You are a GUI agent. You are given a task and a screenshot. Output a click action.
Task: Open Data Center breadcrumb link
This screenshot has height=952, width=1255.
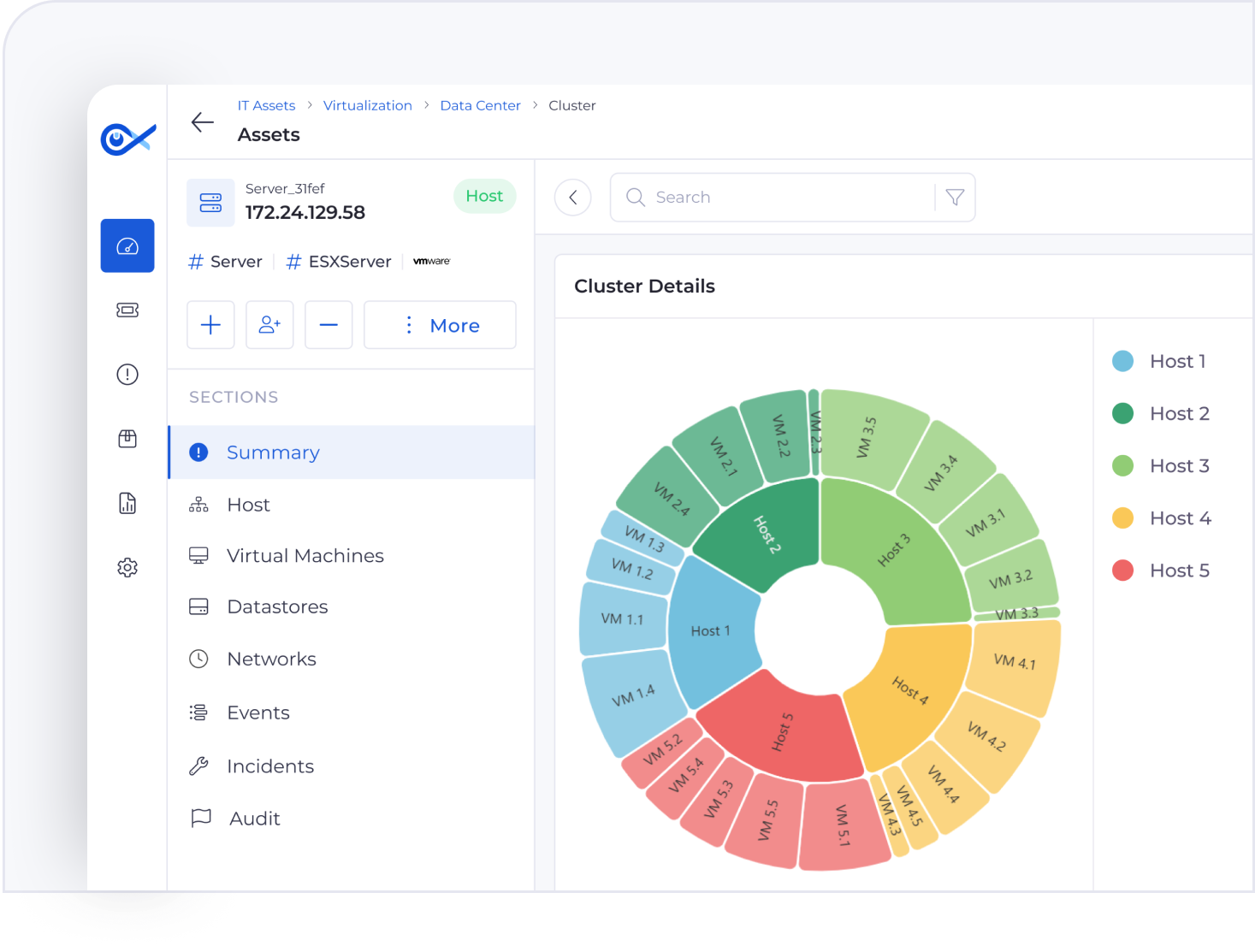480,105
